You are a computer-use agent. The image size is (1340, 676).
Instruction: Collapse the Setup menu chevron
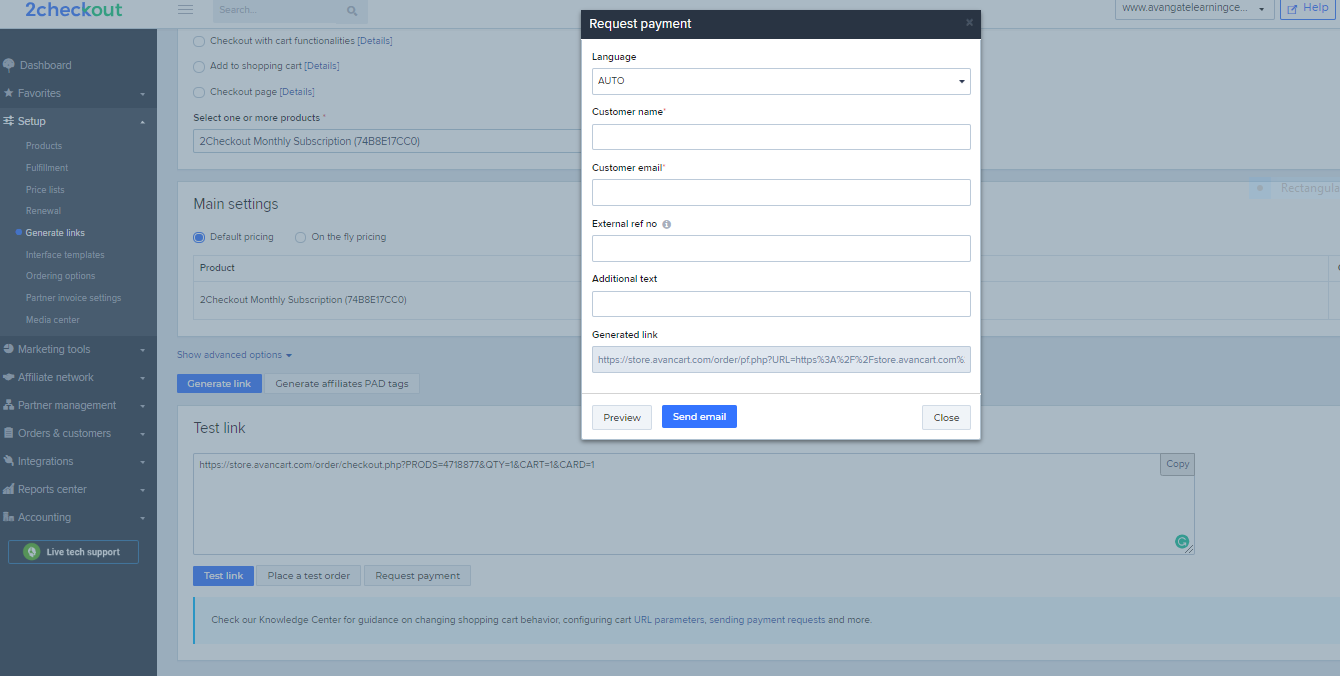coord(142,122)
